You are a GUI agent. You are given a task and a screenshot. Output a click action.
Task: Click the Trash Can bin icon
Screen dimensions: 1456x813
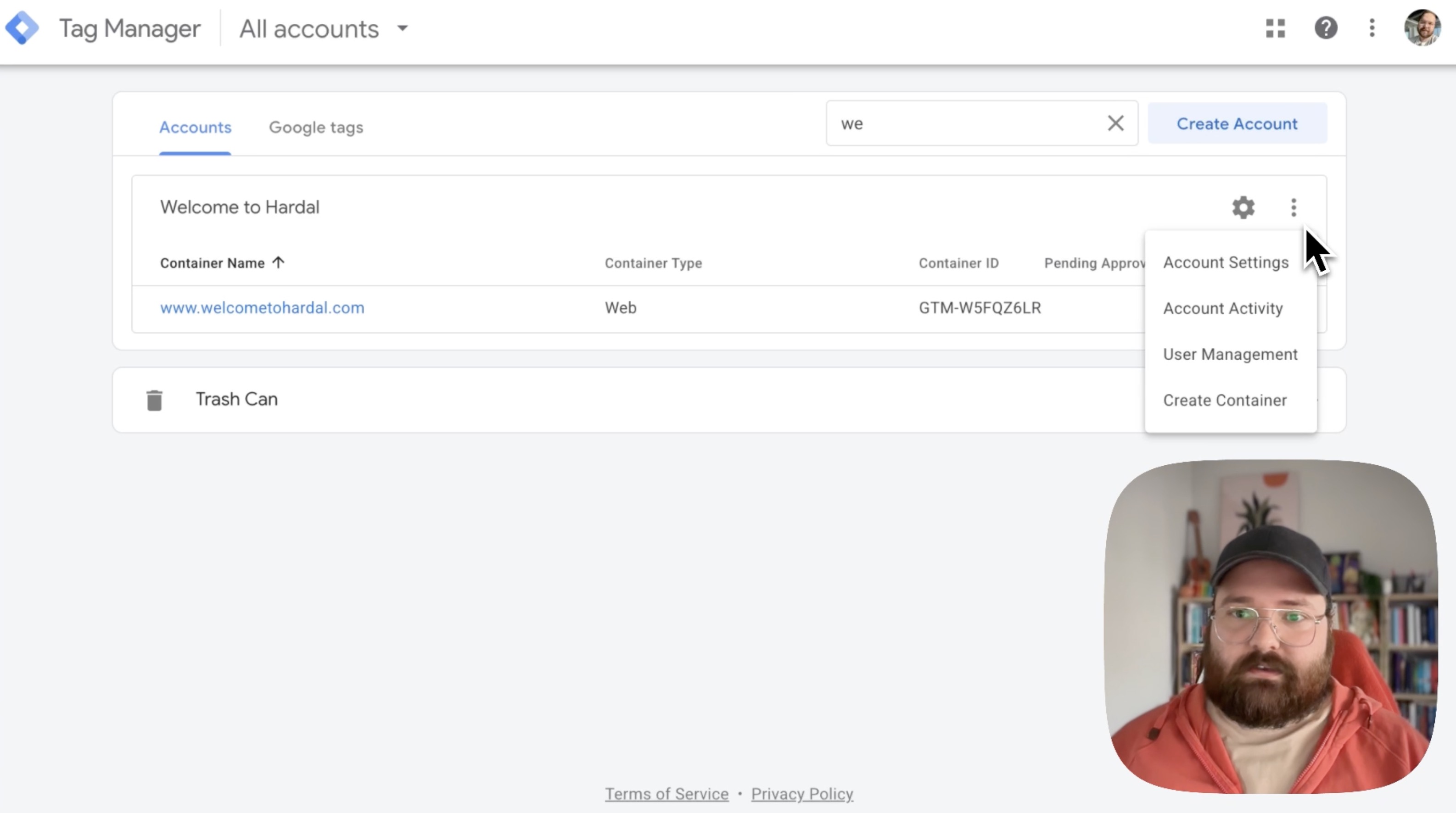tap(154, 400)
